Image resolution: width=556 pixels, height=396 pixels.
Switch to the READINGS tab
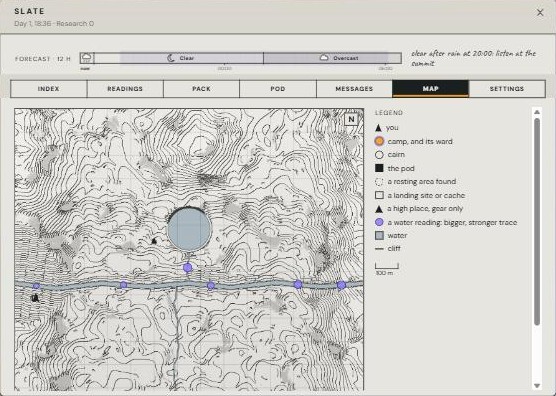125,89
